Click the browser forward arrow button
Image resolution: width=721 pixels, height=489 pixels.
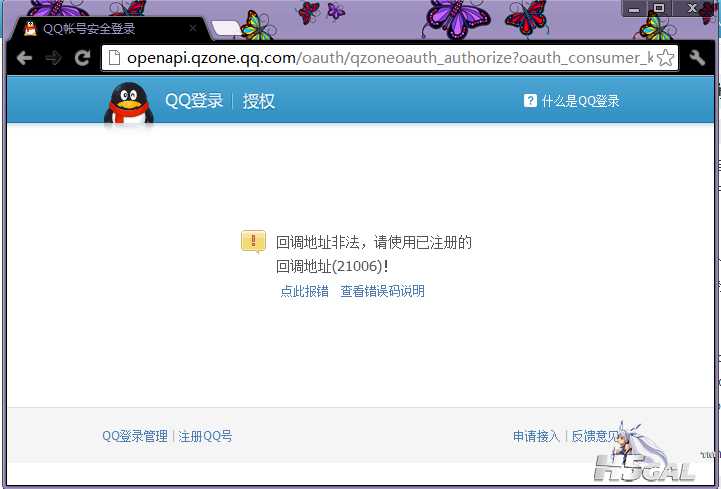tap(53, 58)
